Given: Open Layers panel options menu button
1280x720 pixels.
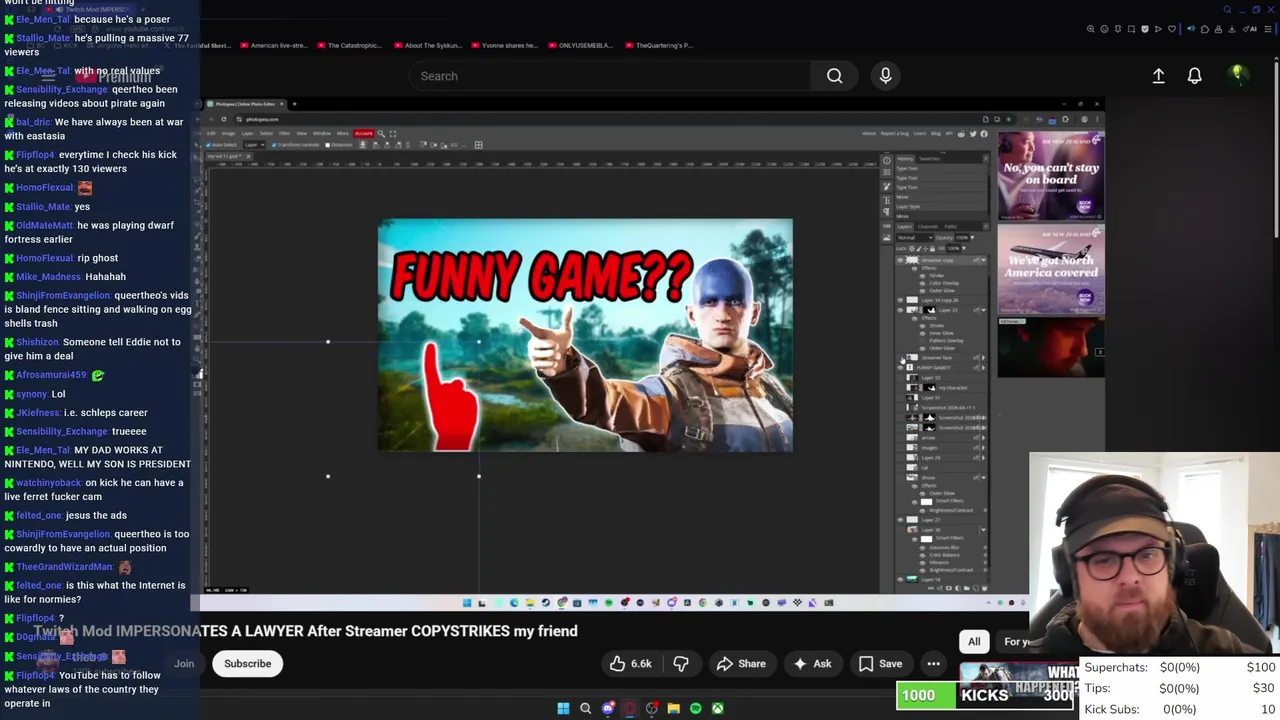Looking at the screenshot, I should pos(986,226).
